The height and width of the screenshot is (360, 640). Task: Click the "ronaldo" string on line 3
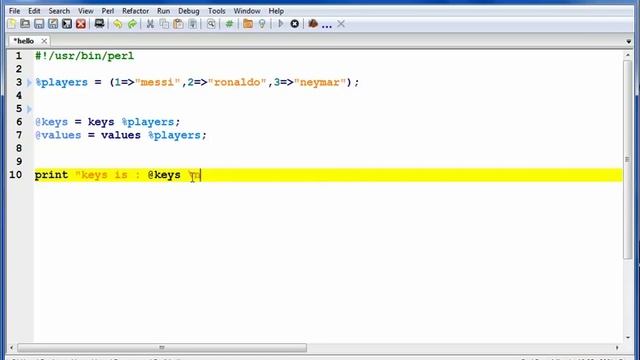[x=237, y=82]
